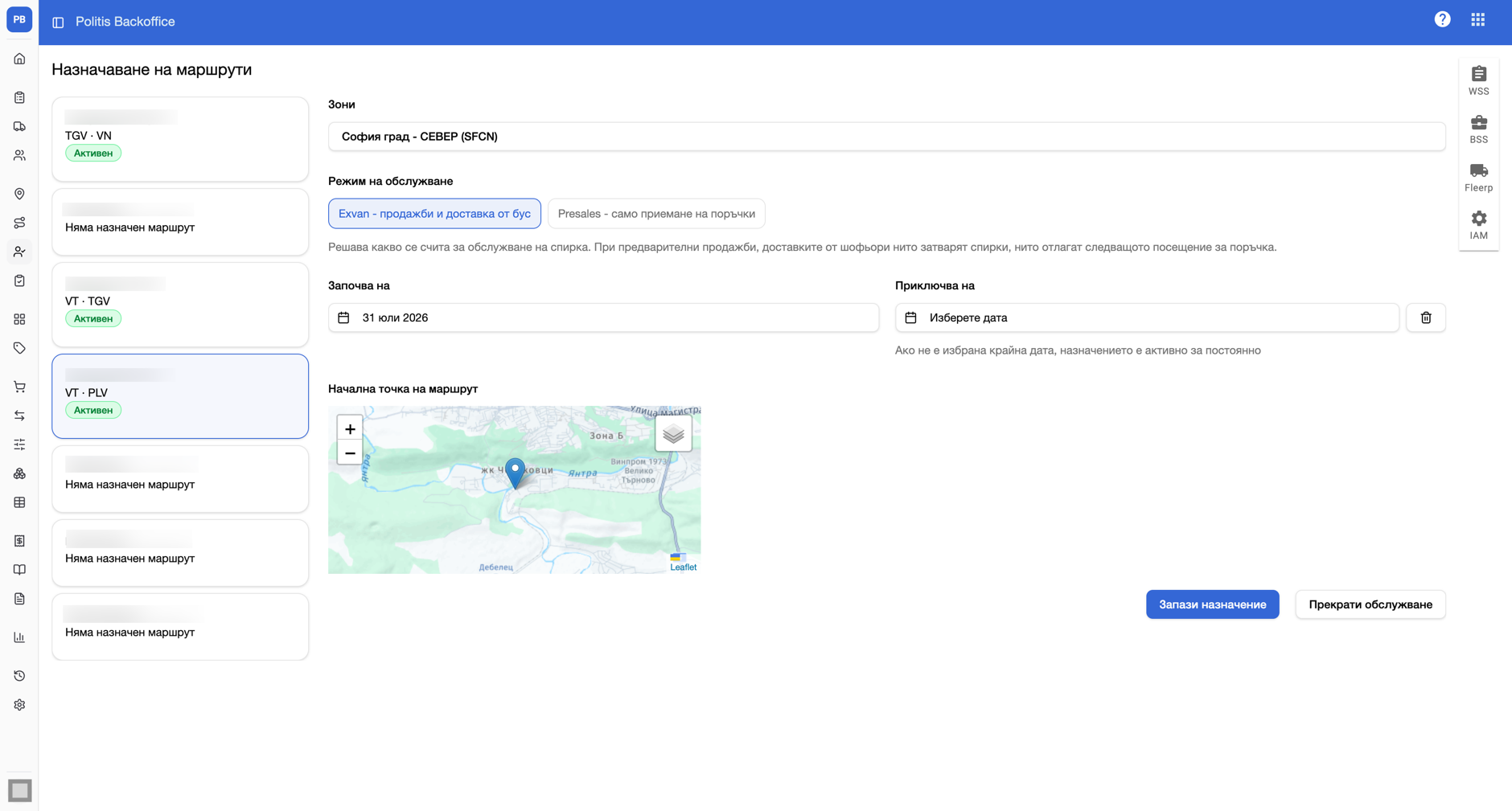Open the shopping cart sidebar icon

(x=19, y=387)
